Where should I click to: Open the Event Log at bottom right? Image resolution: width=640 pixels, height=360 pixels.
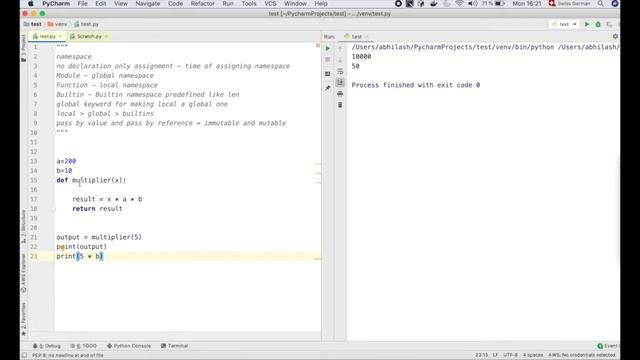point(608,346)
